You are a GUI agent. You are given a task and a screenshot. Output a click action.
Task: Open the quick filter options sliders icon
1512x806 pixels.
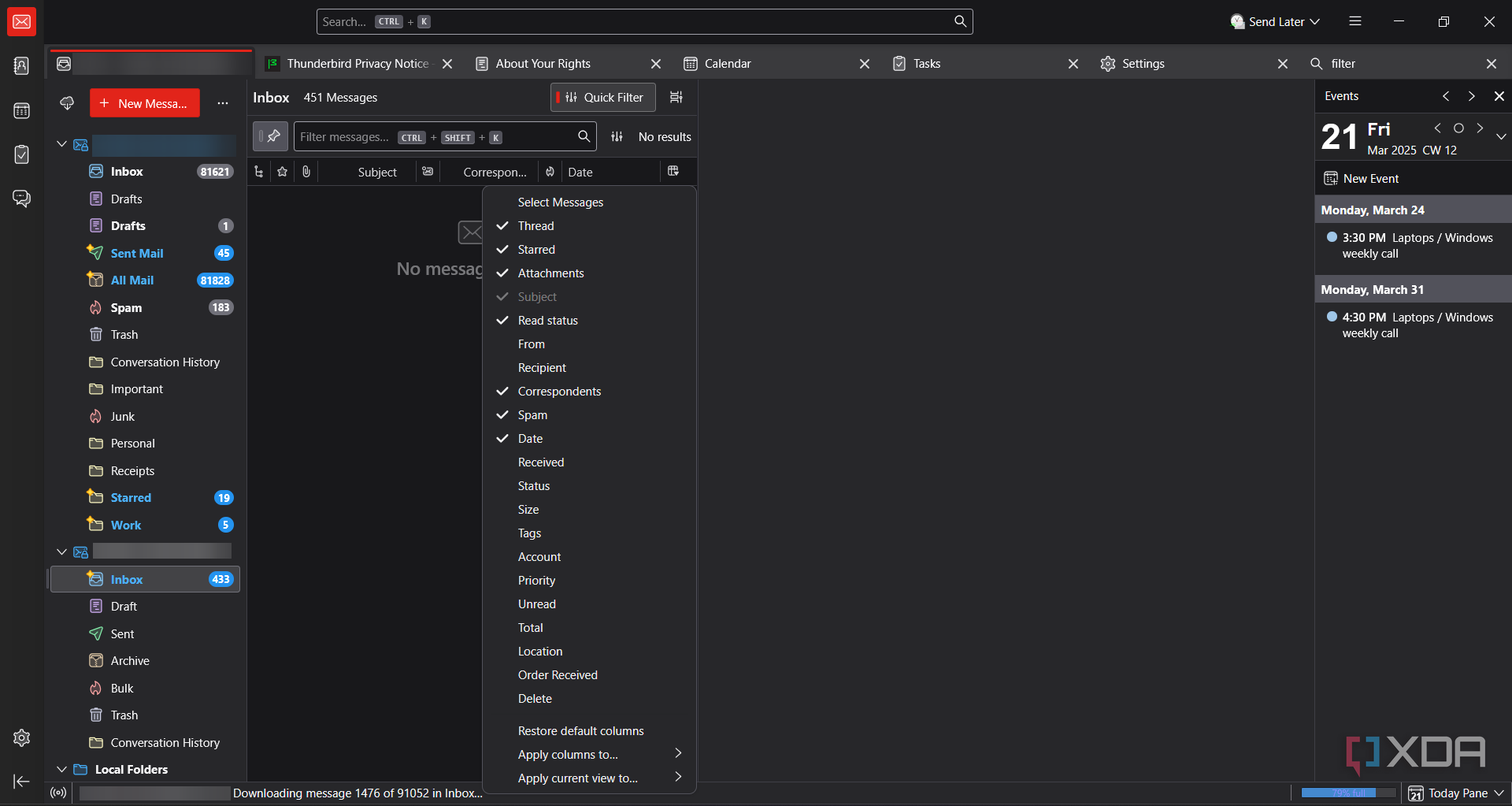tap(617, 136)
